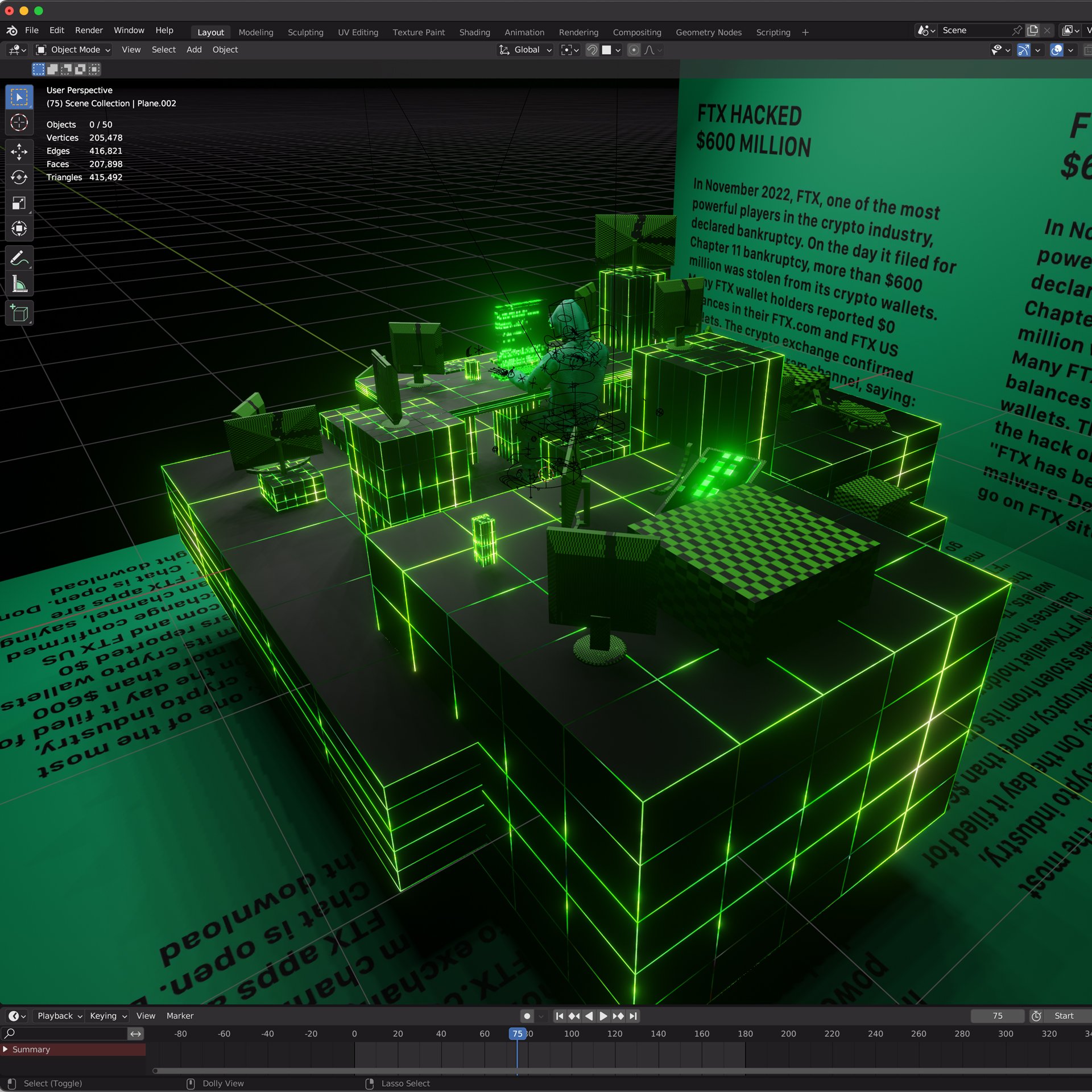Open the transform pivot point dropdown

click(570, 50)
